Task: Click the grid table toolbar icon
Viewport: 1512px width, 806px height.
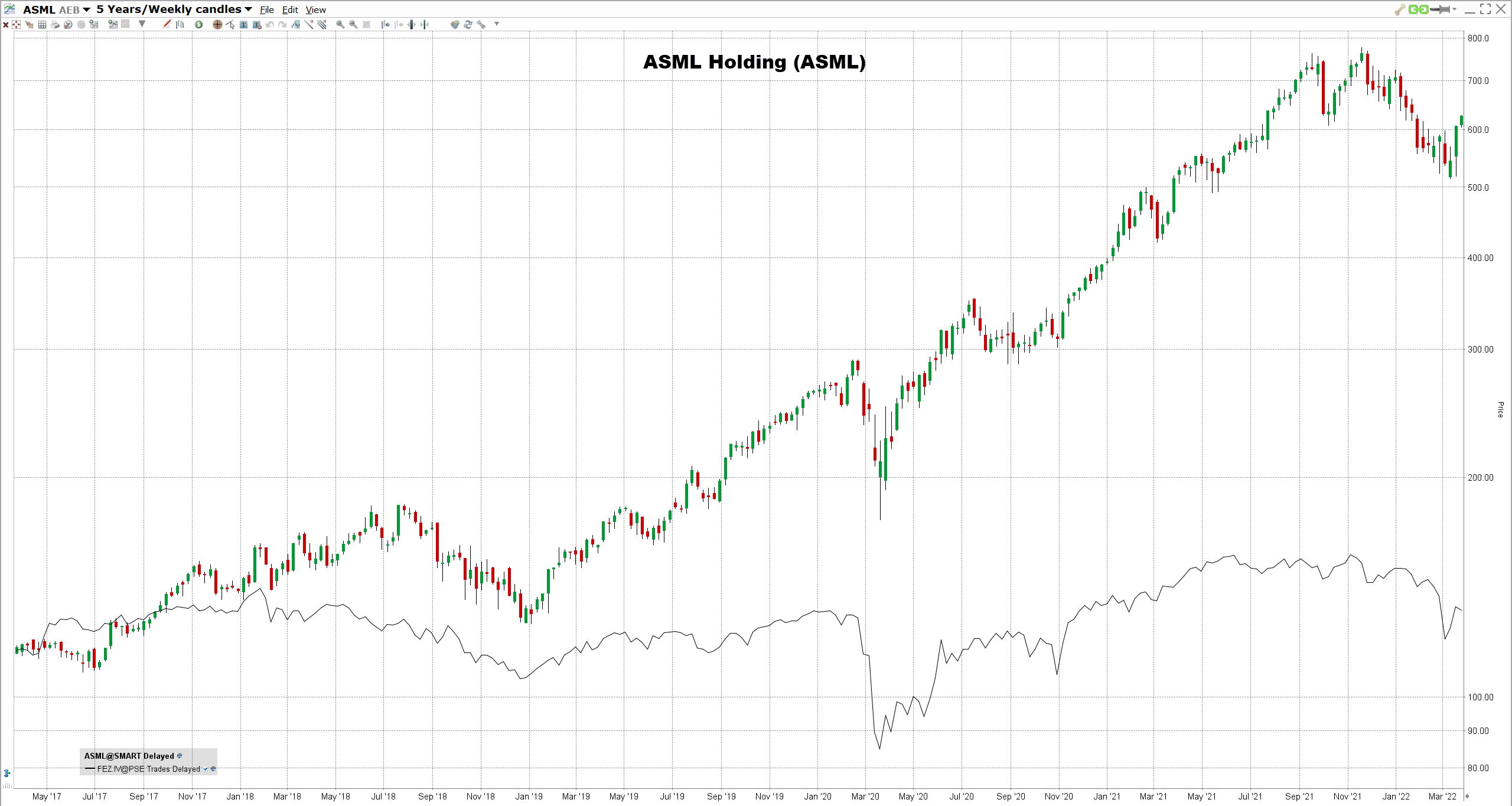Action: click(x=42, y=24)
